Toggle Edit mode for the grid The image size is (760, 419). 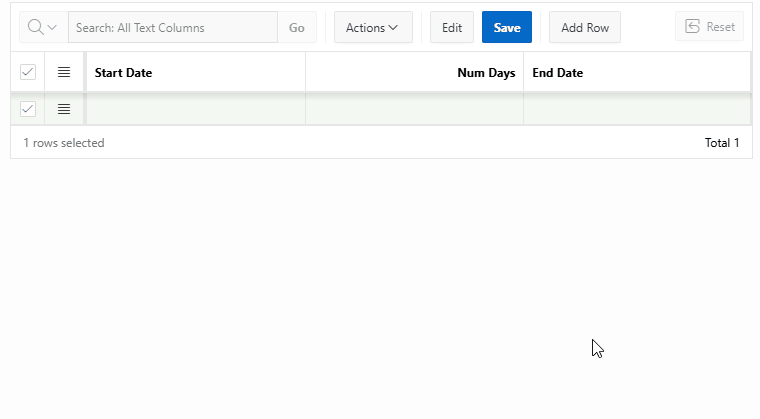click(x=452, y=28)
